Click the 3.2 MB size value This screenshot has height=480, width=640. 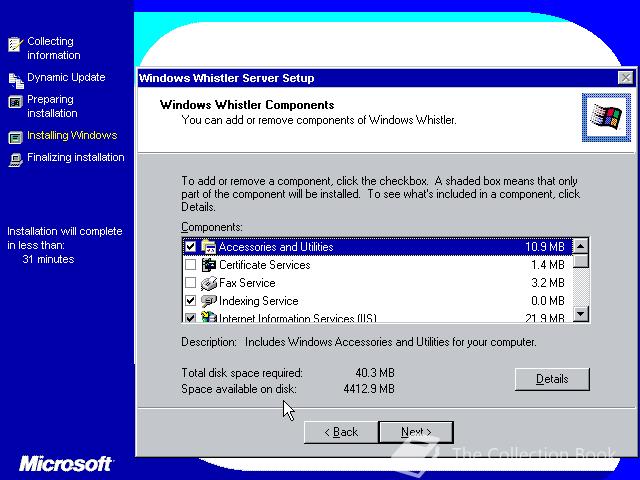tap(548, 283)
